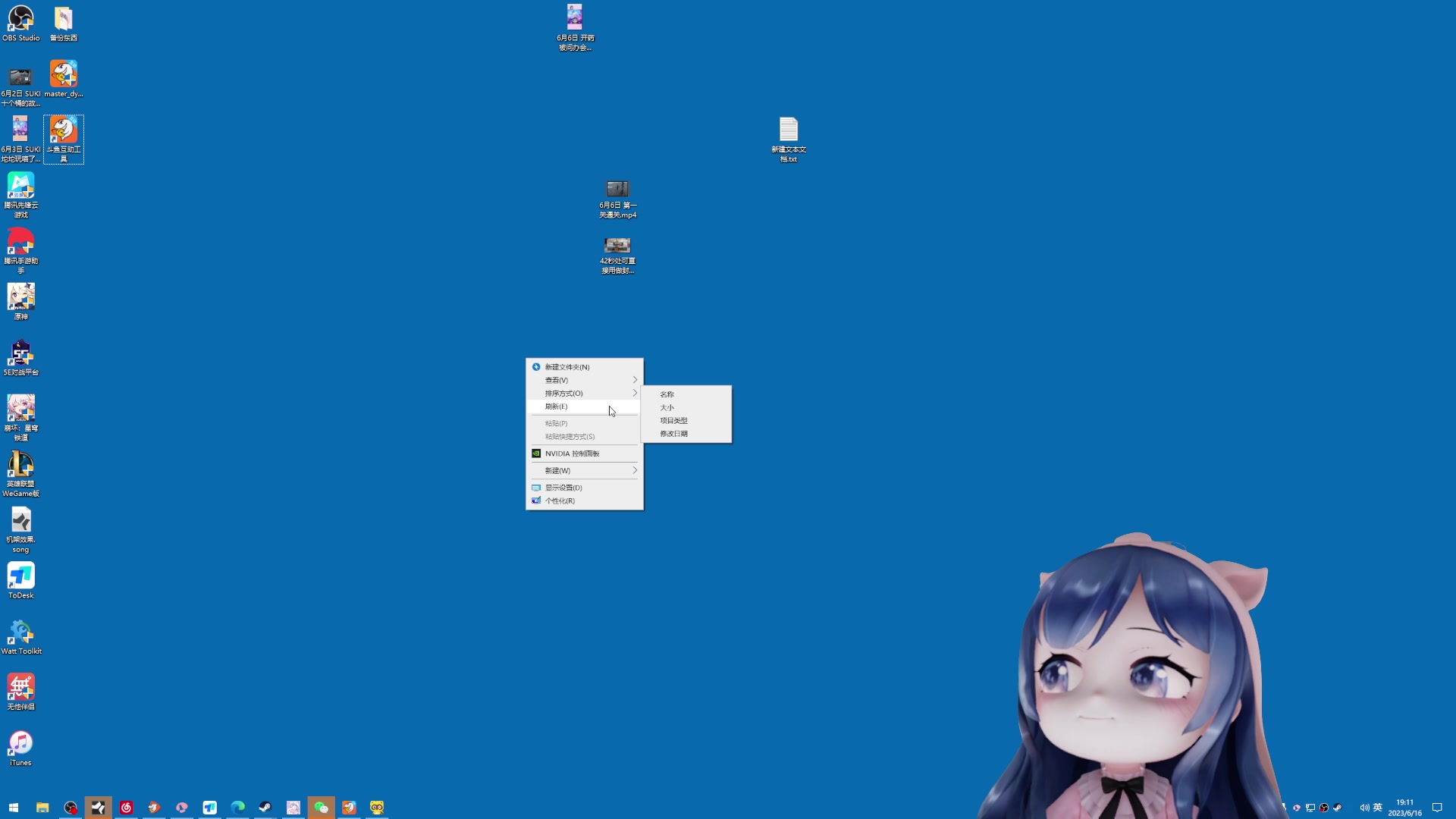The width and height of the screenshot is (1456, 819).
Task: Open the 6月6日 第一关通关.mp4 video thumbnail
Action: 617,189
